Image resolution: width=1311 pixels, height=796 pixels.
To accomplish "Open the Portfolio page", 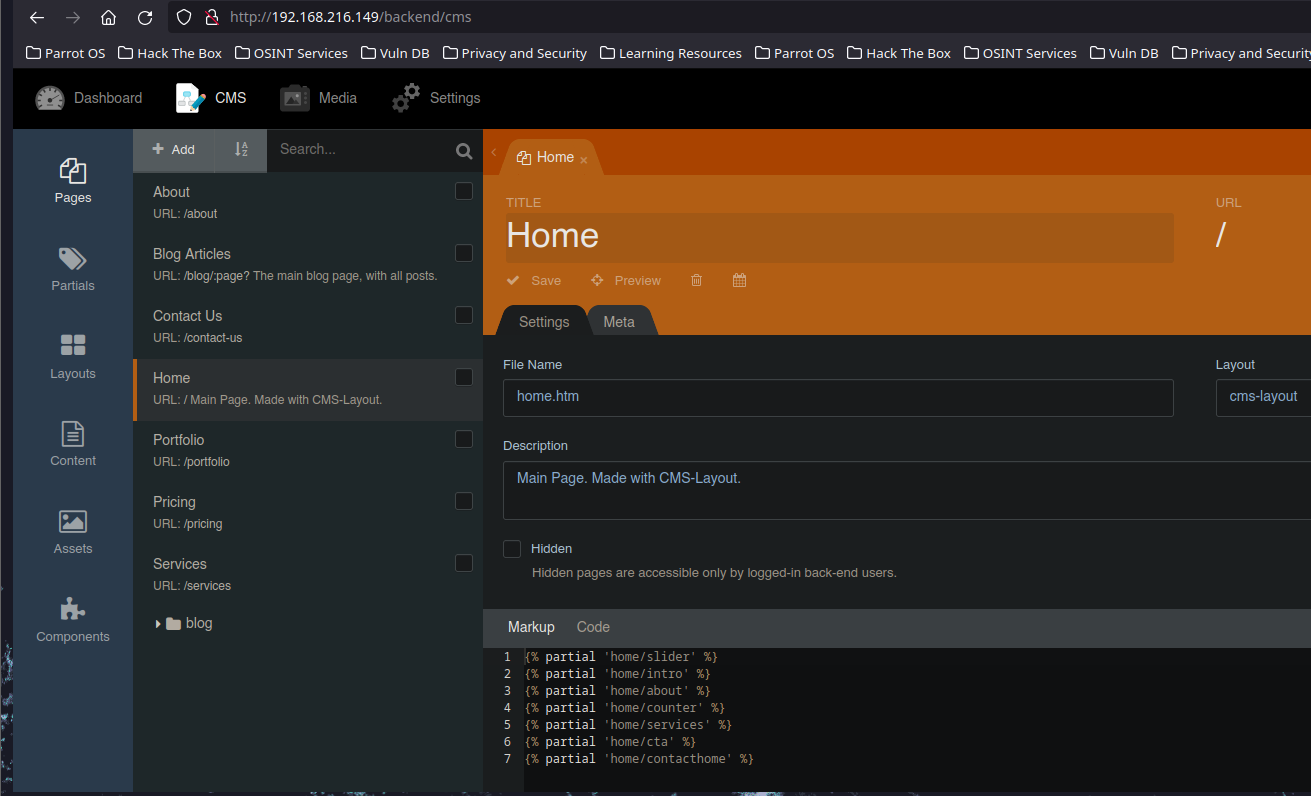I will (308, 451).
